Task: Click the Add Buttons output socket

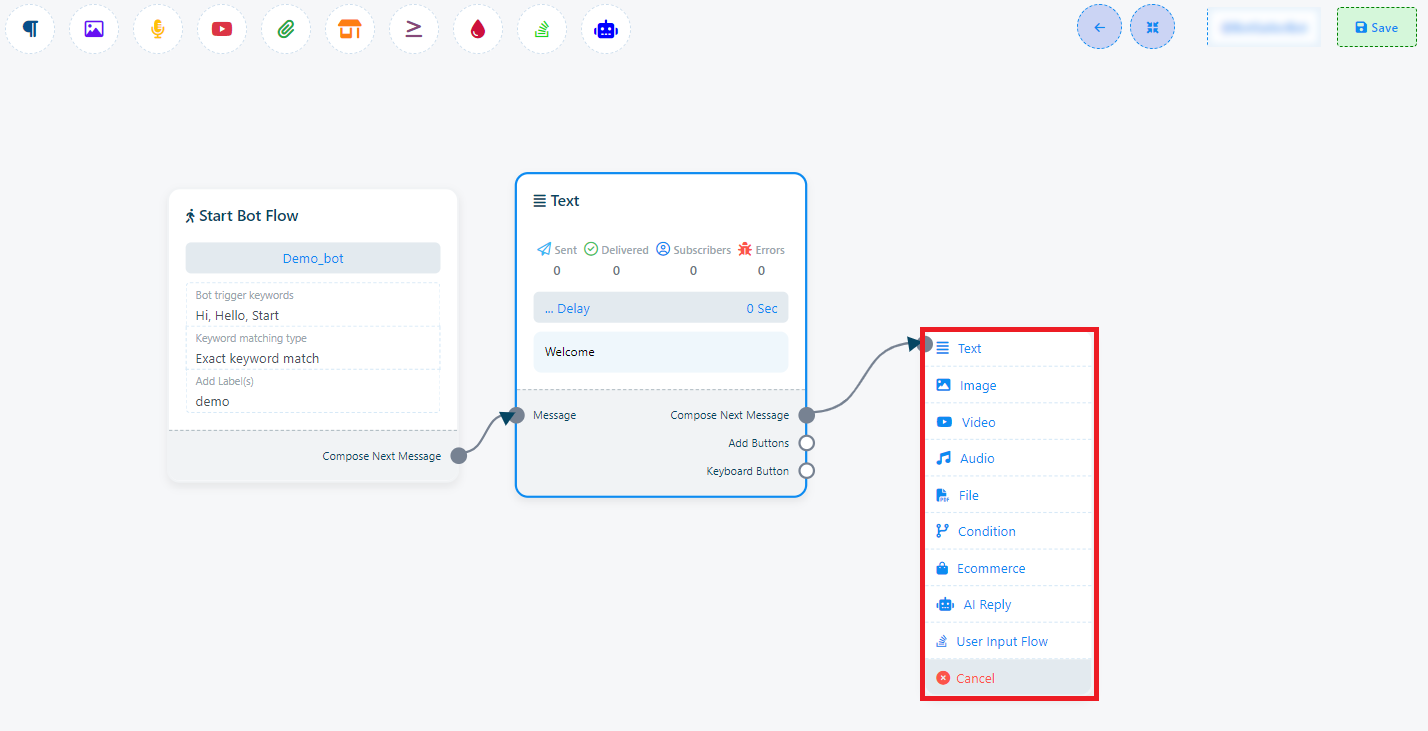Action: coord(807,443)
